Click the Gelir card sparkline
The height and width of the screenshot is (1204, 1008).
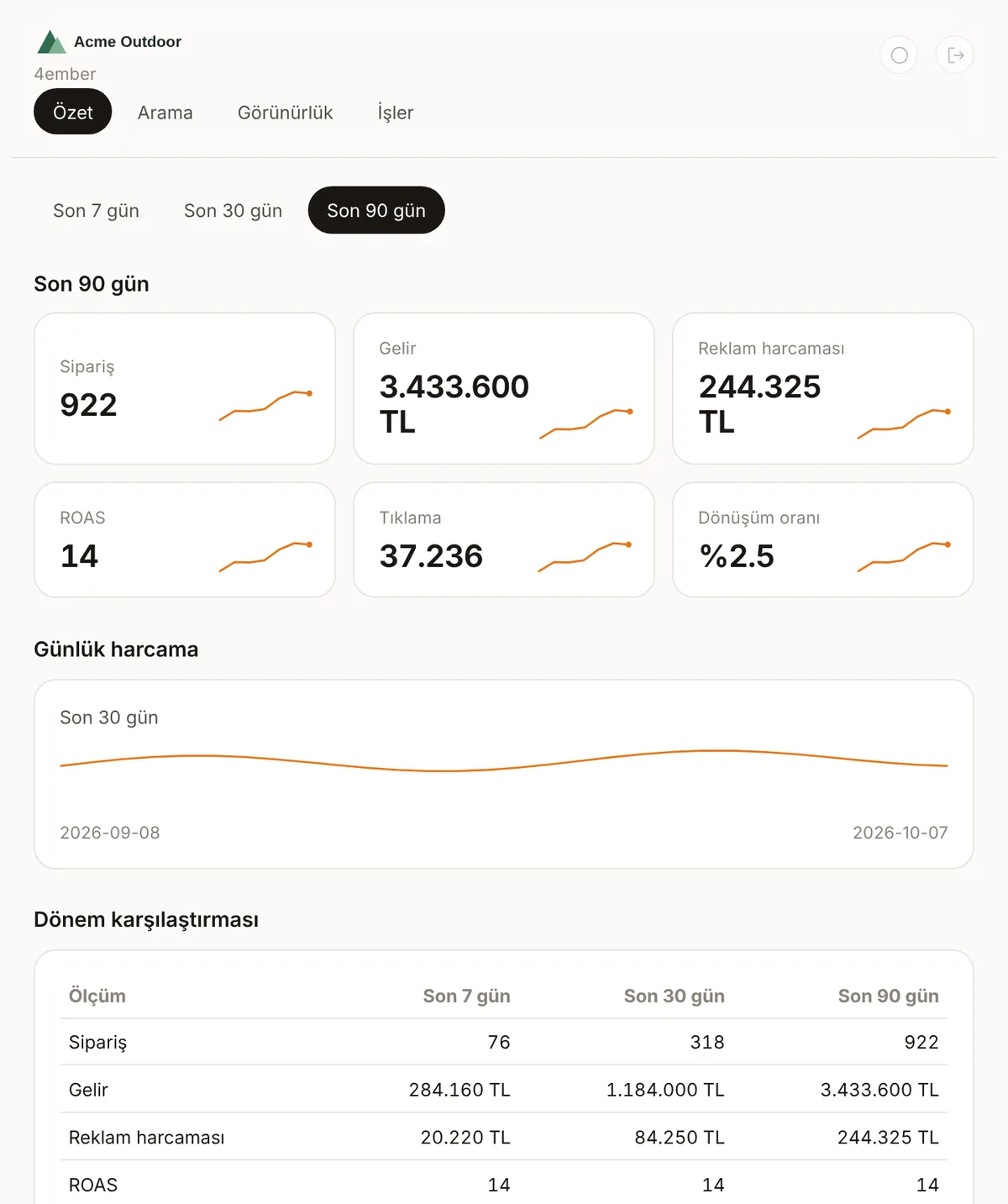(585, 423)
